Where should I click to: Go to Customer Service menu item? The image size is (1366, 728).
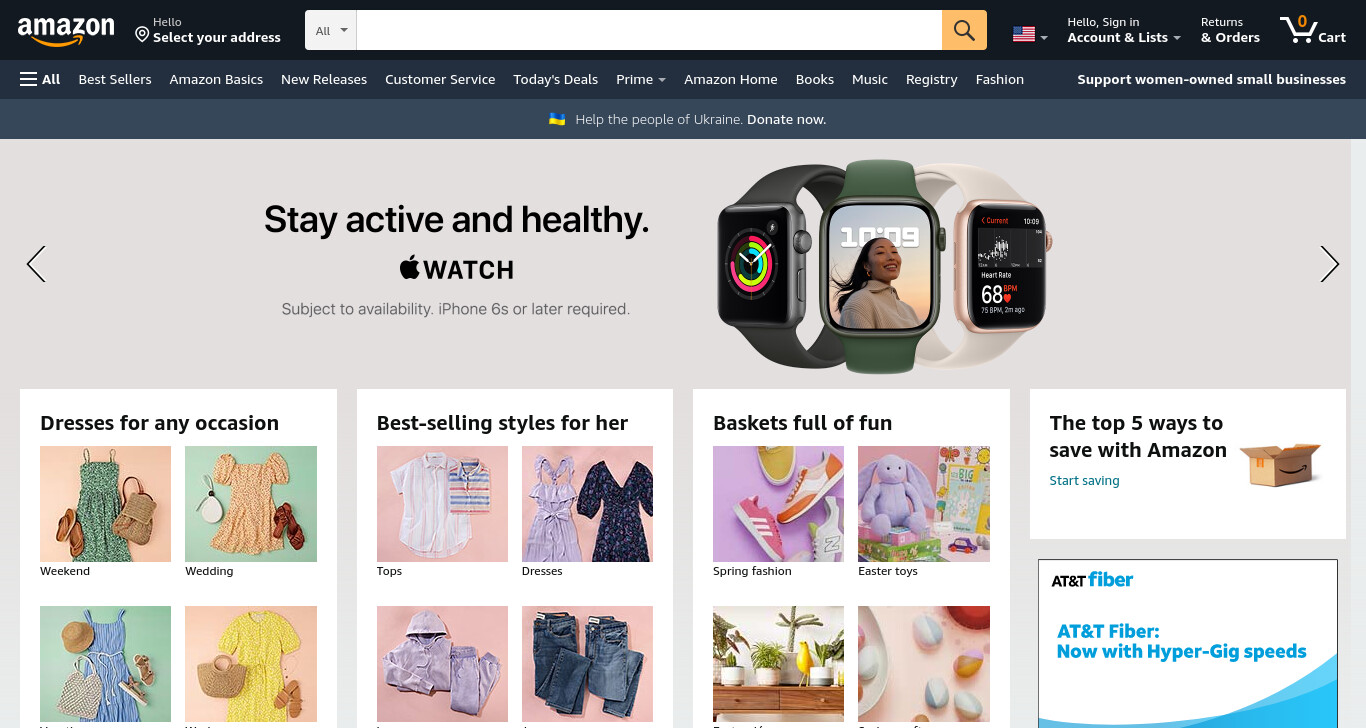pyautogui.click(x=440, y=79)
